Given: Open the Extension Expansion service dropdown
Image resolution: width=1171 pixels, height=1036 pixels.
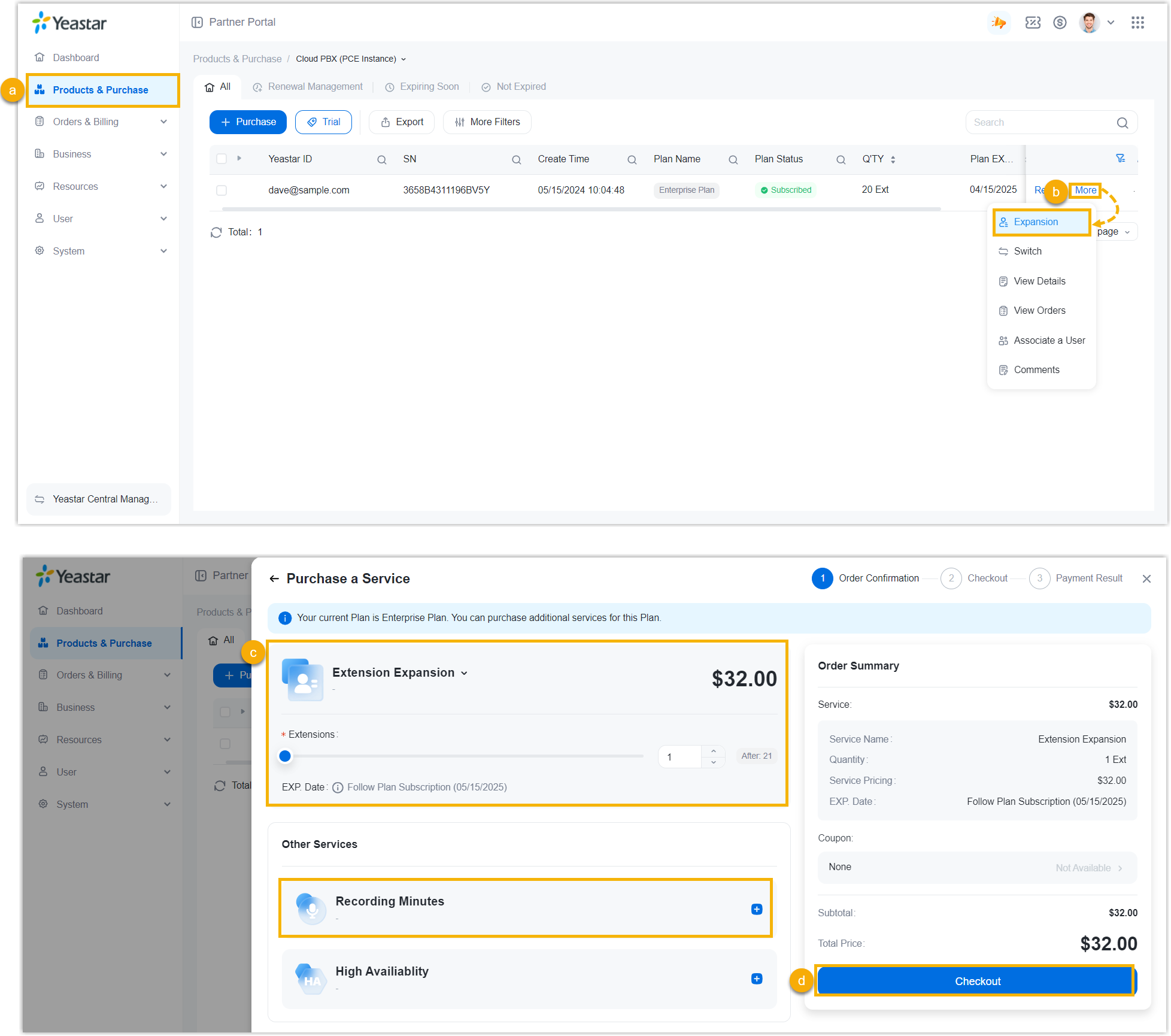Looking at the screenshot, I should pyautogui.click(x=464, y=673).
